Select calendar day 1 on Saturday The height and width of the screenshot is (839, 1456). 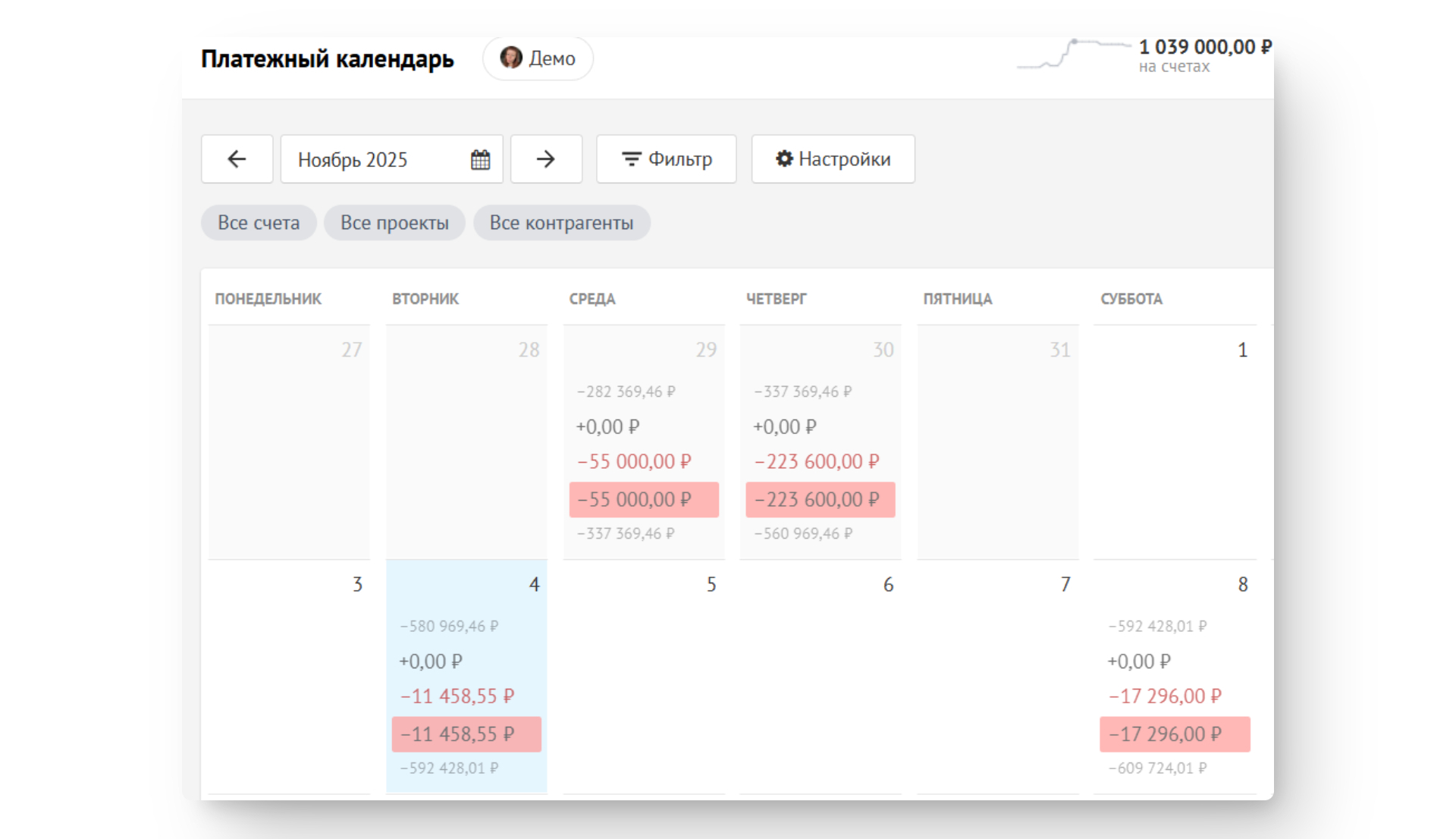1174,440
